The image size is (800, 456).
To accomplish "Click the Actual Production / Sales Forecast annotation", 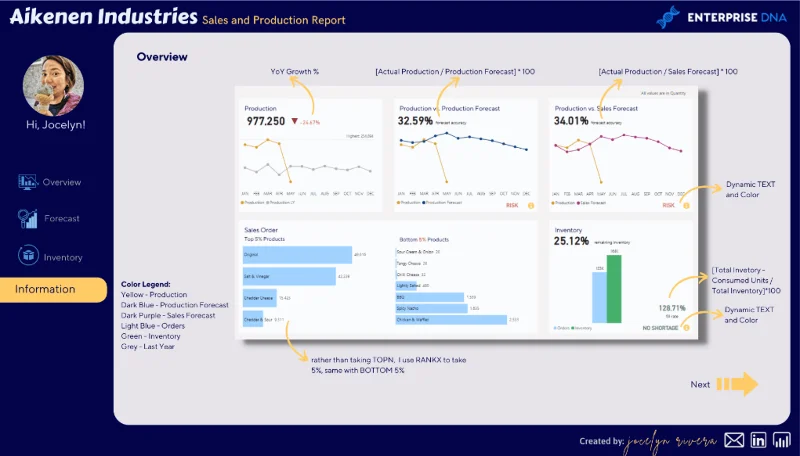I will [668, 71].
